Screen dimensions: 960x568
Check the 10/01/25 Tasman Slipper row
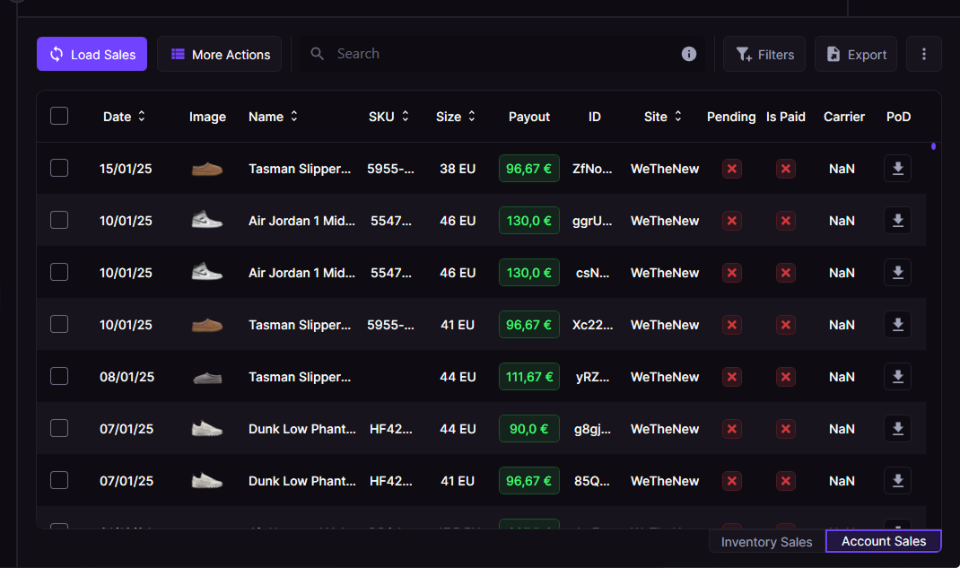pos(59,324)
